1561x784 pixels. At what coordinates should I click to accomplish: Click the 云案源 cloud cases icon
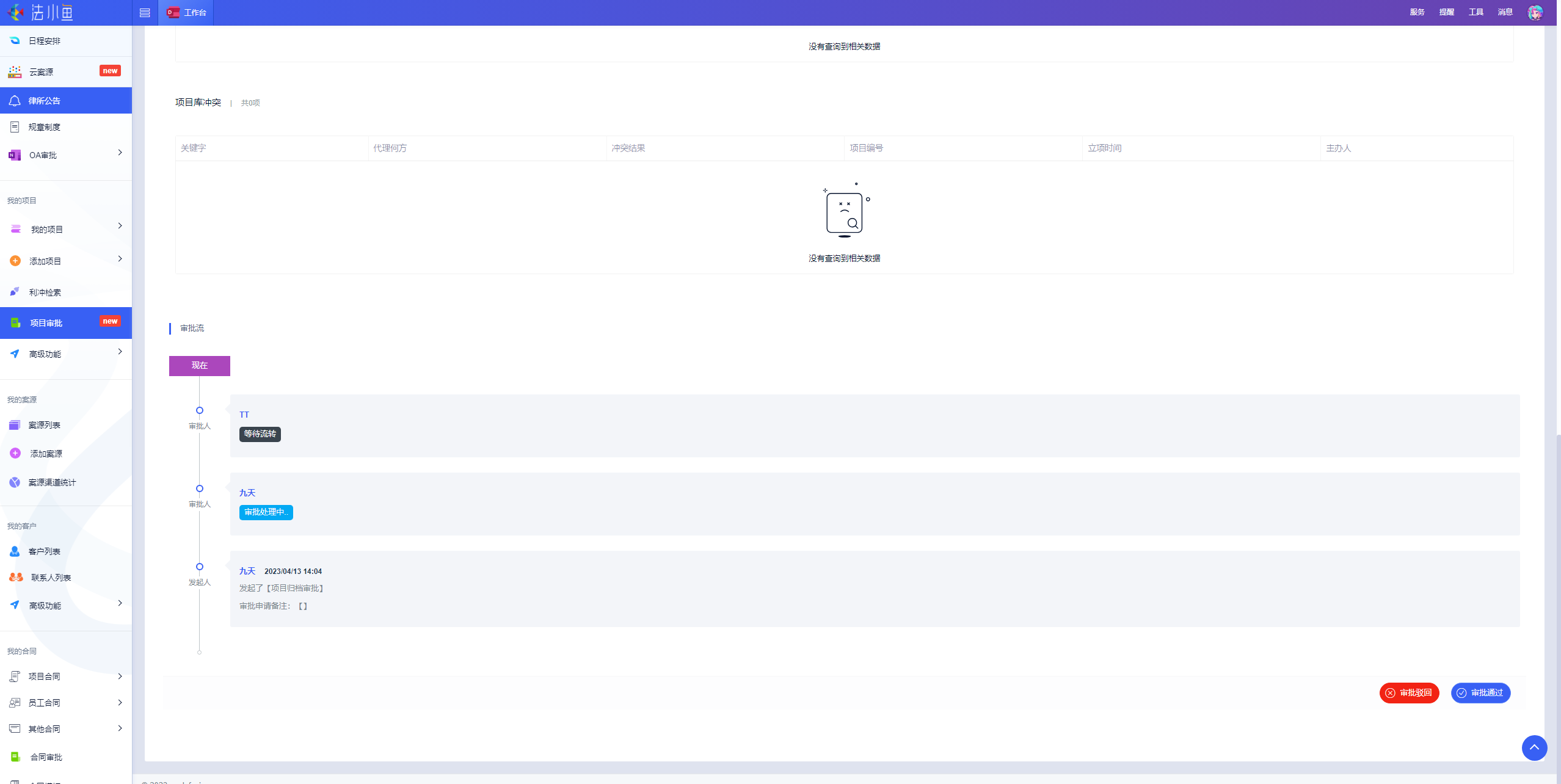coord(15,72)
